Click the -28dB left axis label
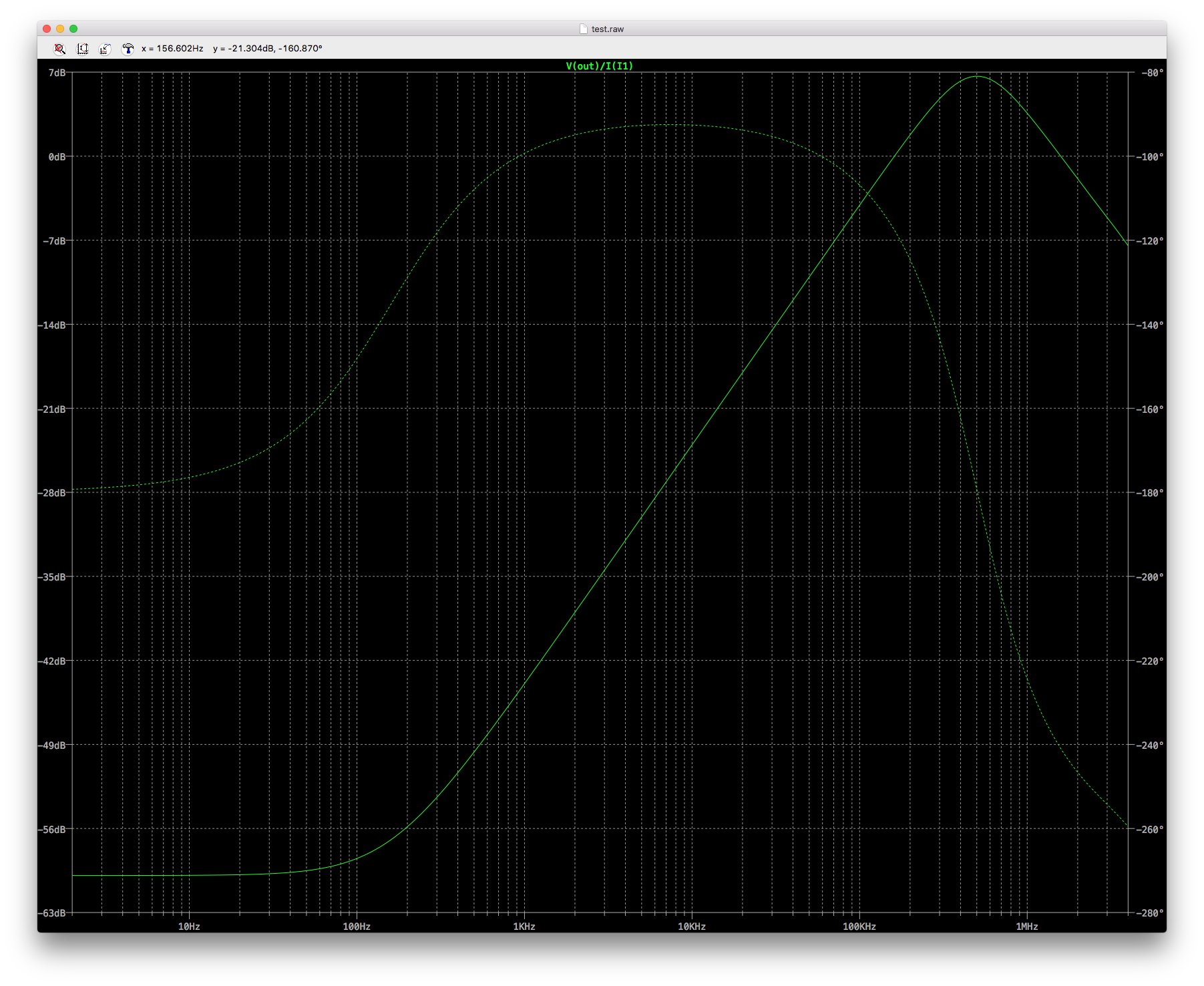The width and height of the screenshot is (1204, 986). click(52, 493)
